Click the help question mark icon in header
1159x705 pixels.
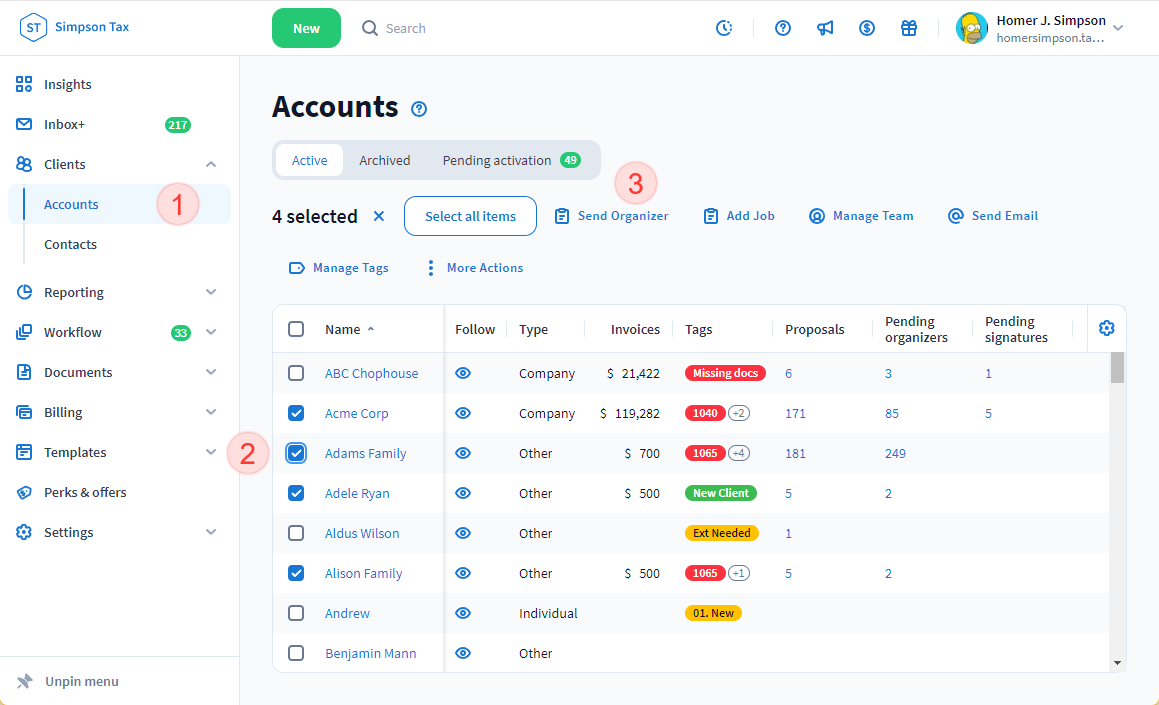tap(783, 28)
